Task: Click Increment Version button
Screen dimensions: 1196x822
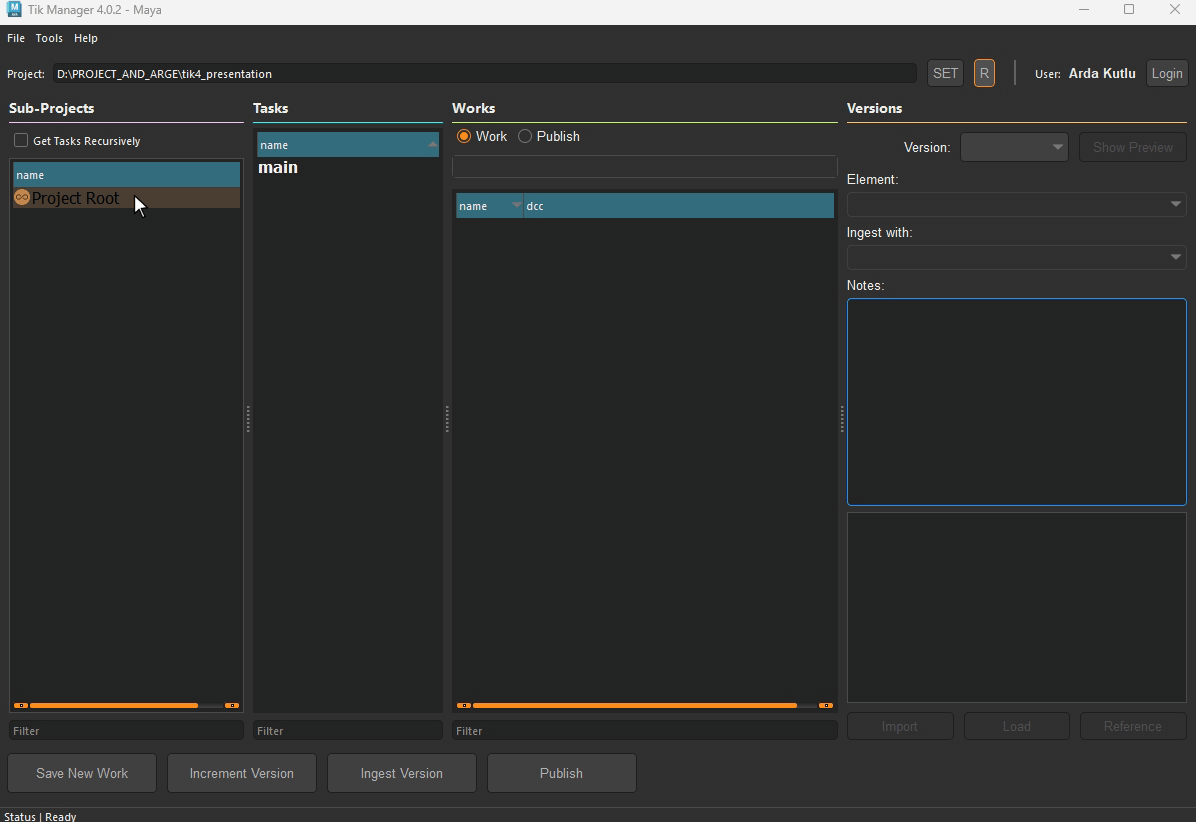Action: point(242,773)
